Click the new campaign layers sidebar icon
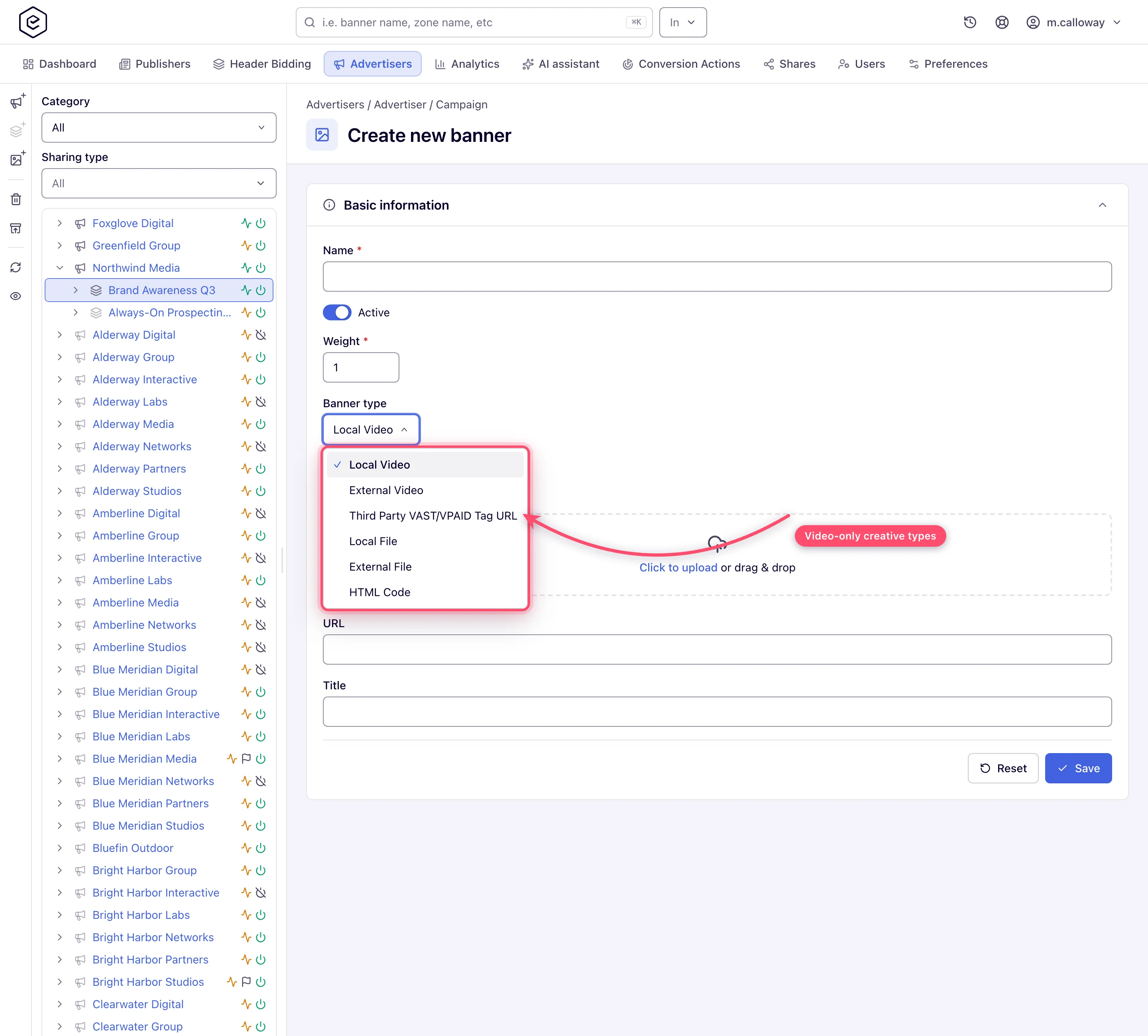1148x1036 pixels. click(17, 130)
